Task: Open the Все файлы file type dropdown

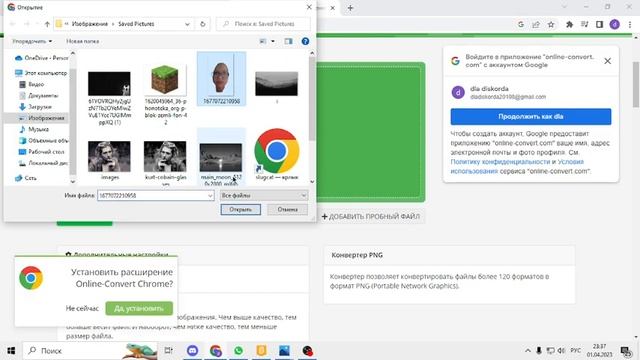Action: pyautogui.click(x=264, y=196)
